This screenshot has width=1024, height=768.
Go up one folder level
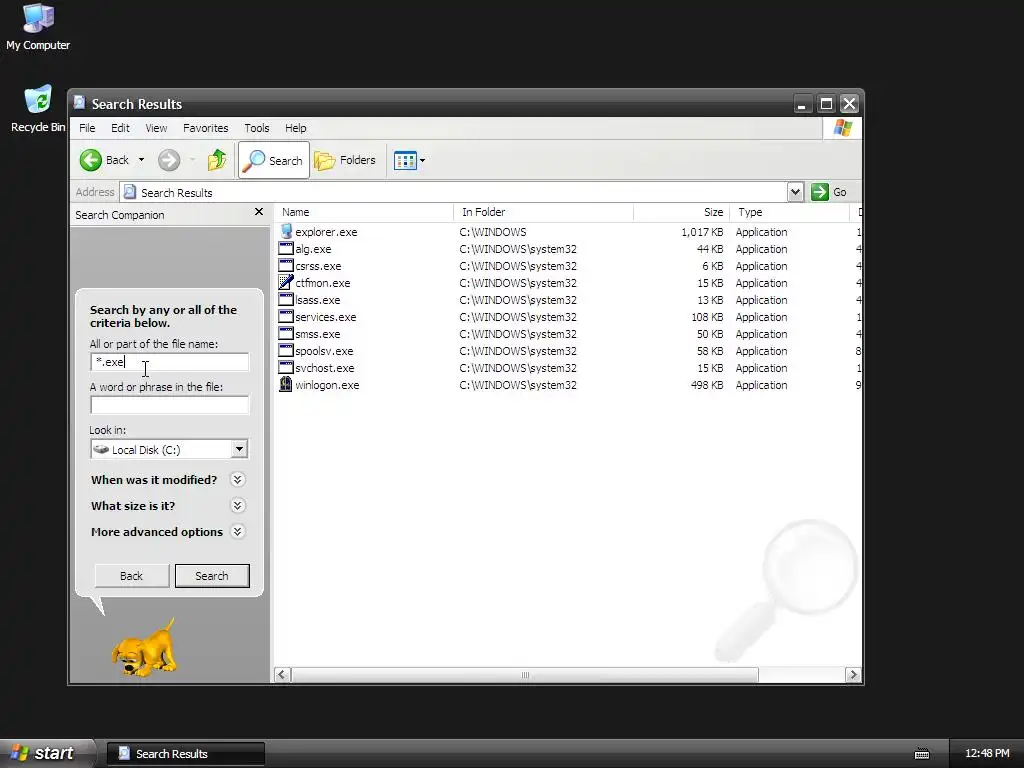(216, 160)
